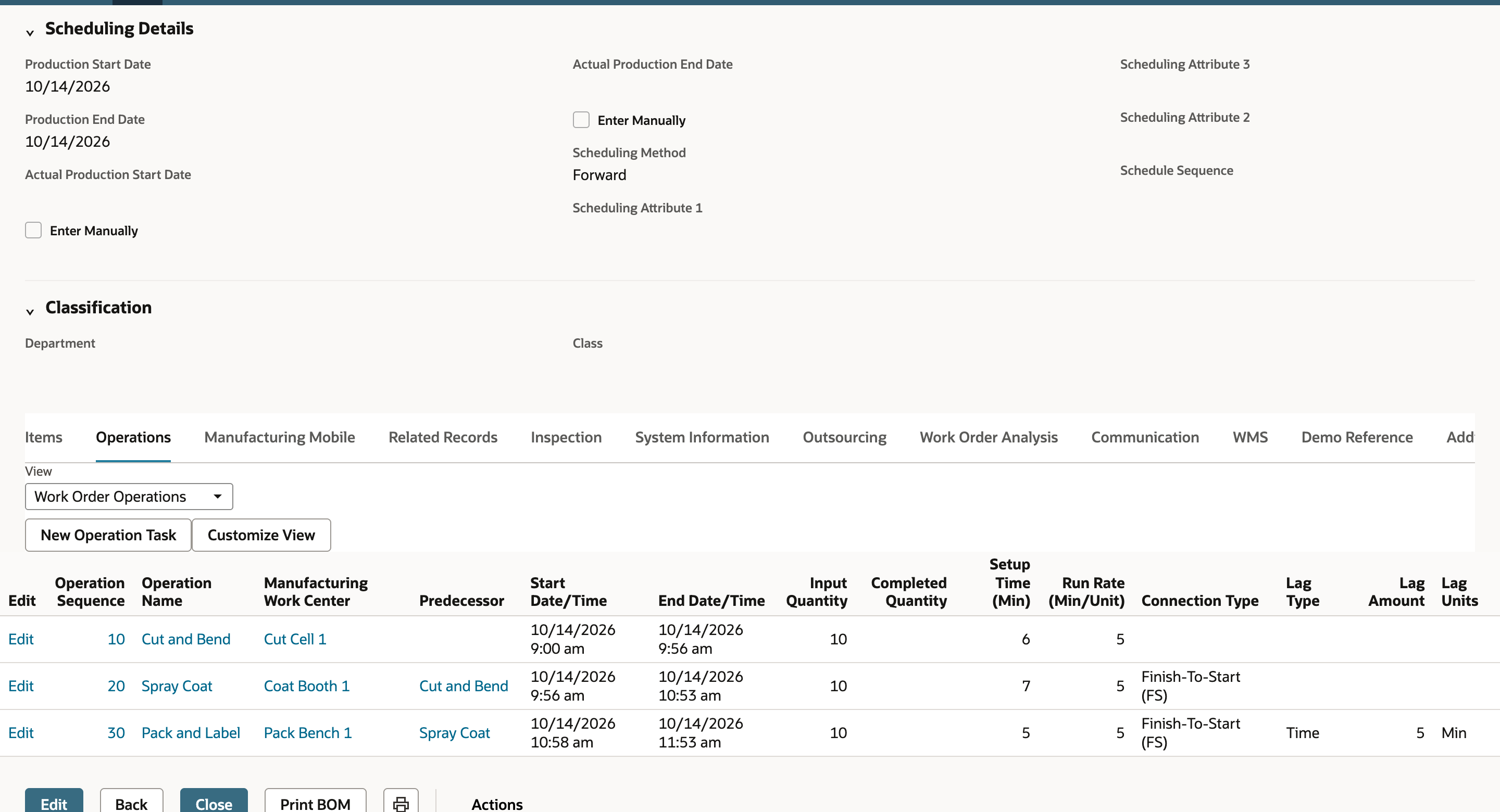This screenshot has height=812, width=1500.
Task: Open the Related Records tab
Action: (443, 437)
